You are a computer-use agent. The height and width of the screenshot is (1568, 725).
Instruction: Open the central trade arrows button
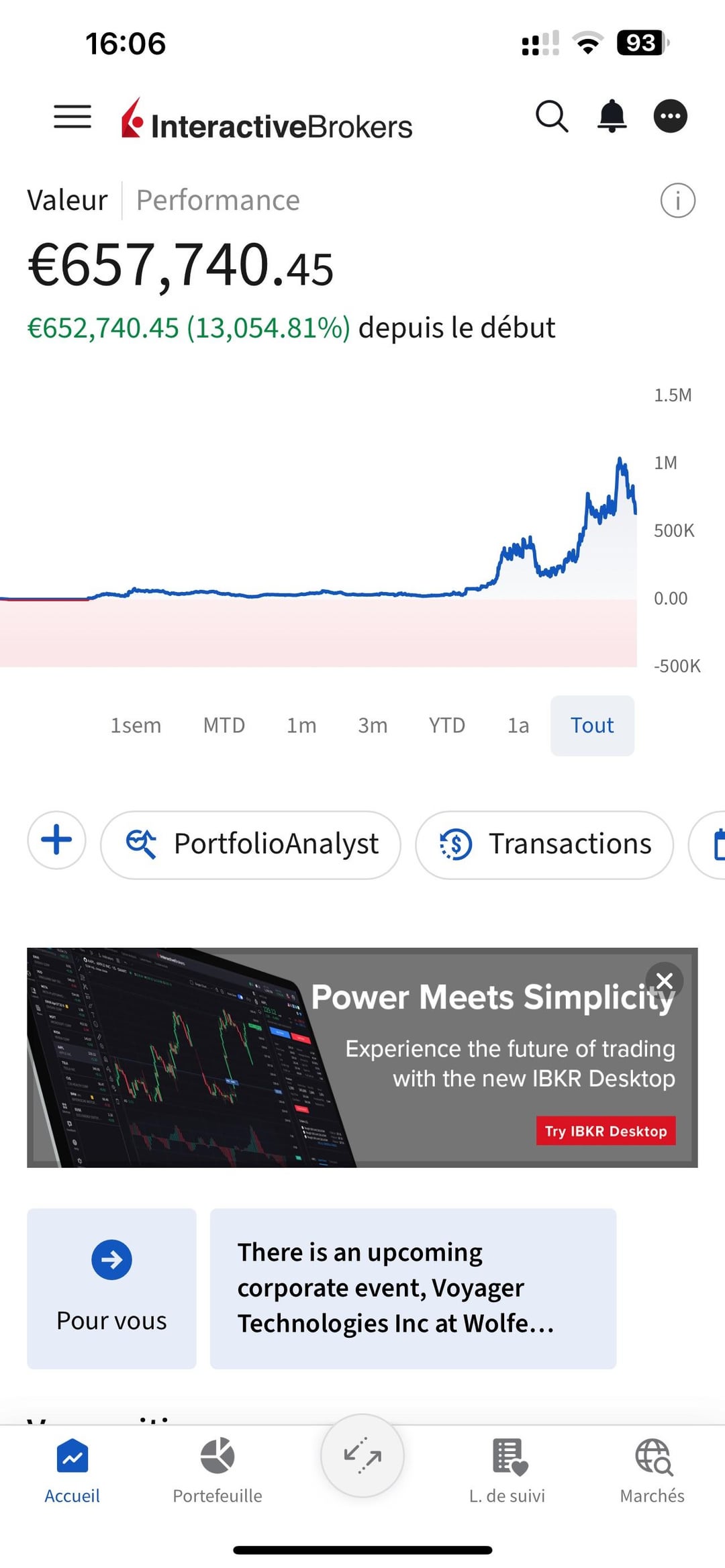pos(362,1455)
